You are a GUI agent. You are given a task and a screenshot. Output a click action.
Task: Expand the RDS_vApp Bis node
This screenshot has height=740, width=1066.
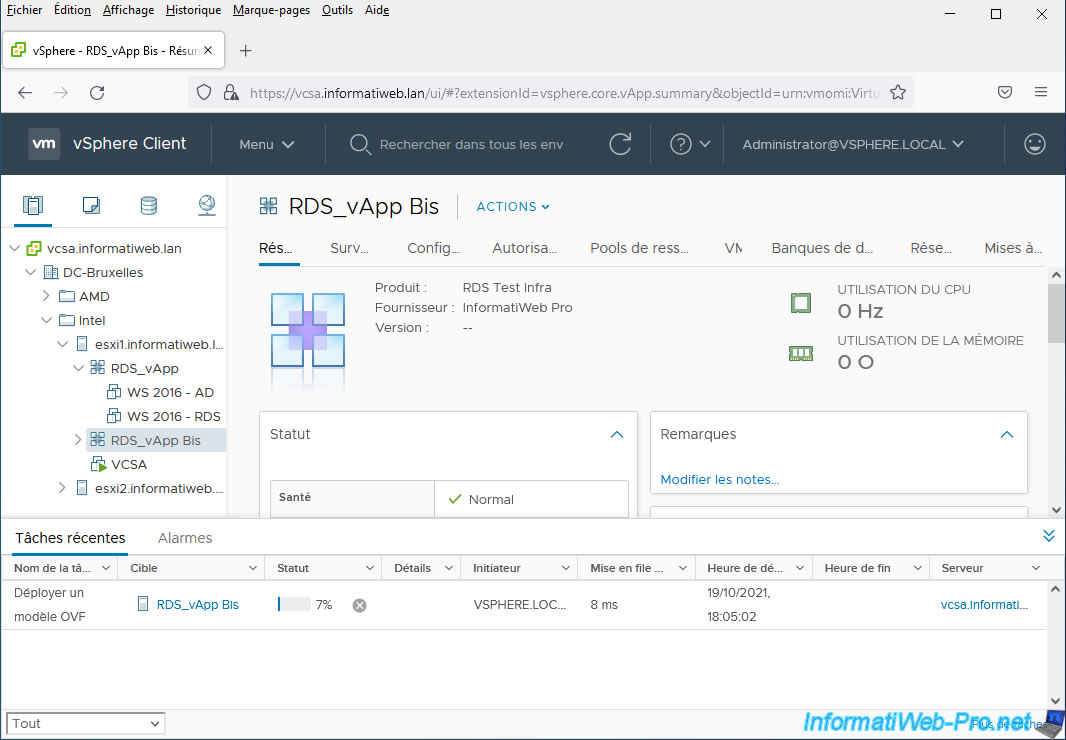click(78, 440)
